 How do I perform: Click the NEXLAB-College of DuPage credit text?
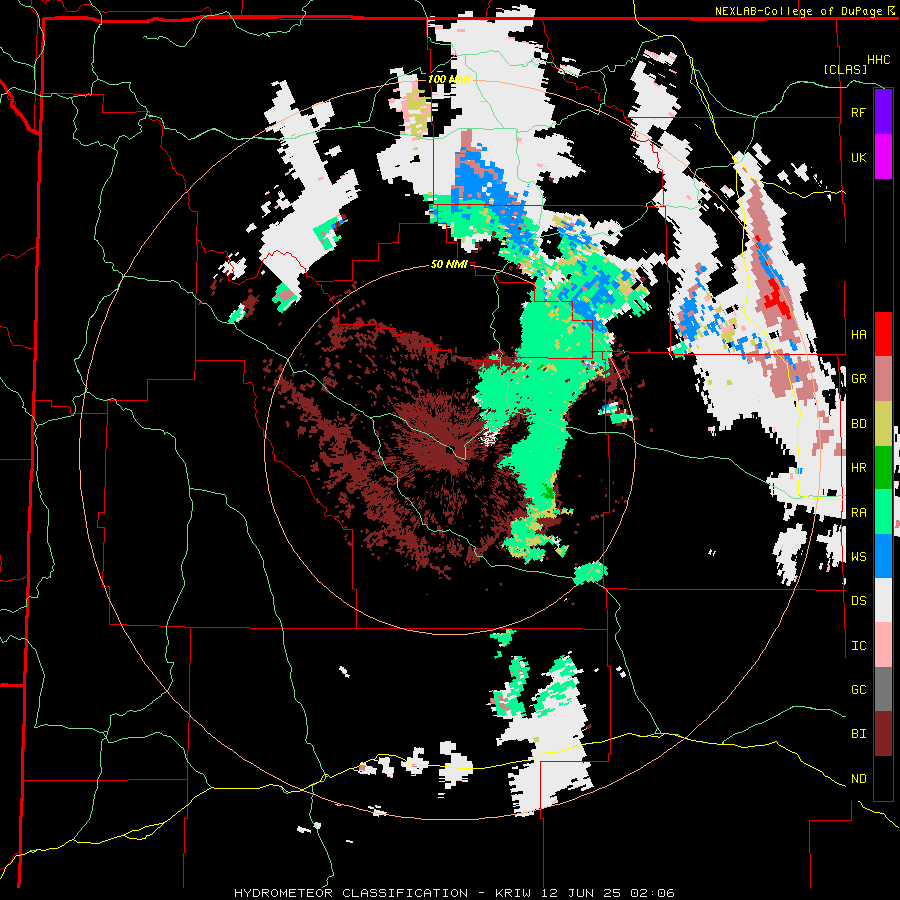[x=798, y=11]
